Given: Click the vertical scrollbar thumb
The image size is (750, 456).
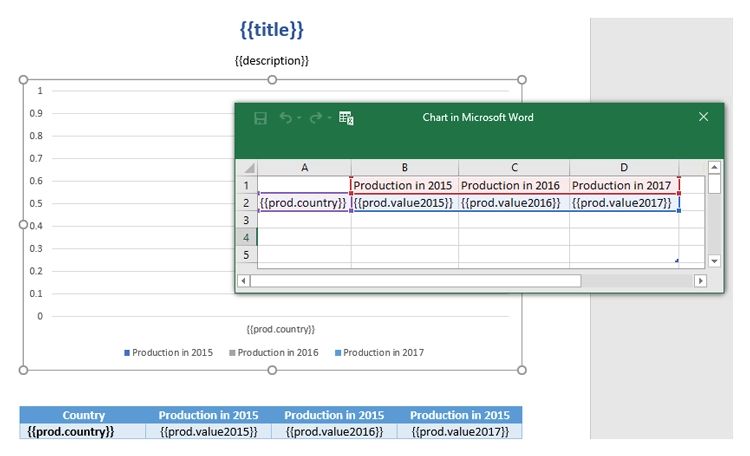Looking at the screenshot, I should [714, 184].
